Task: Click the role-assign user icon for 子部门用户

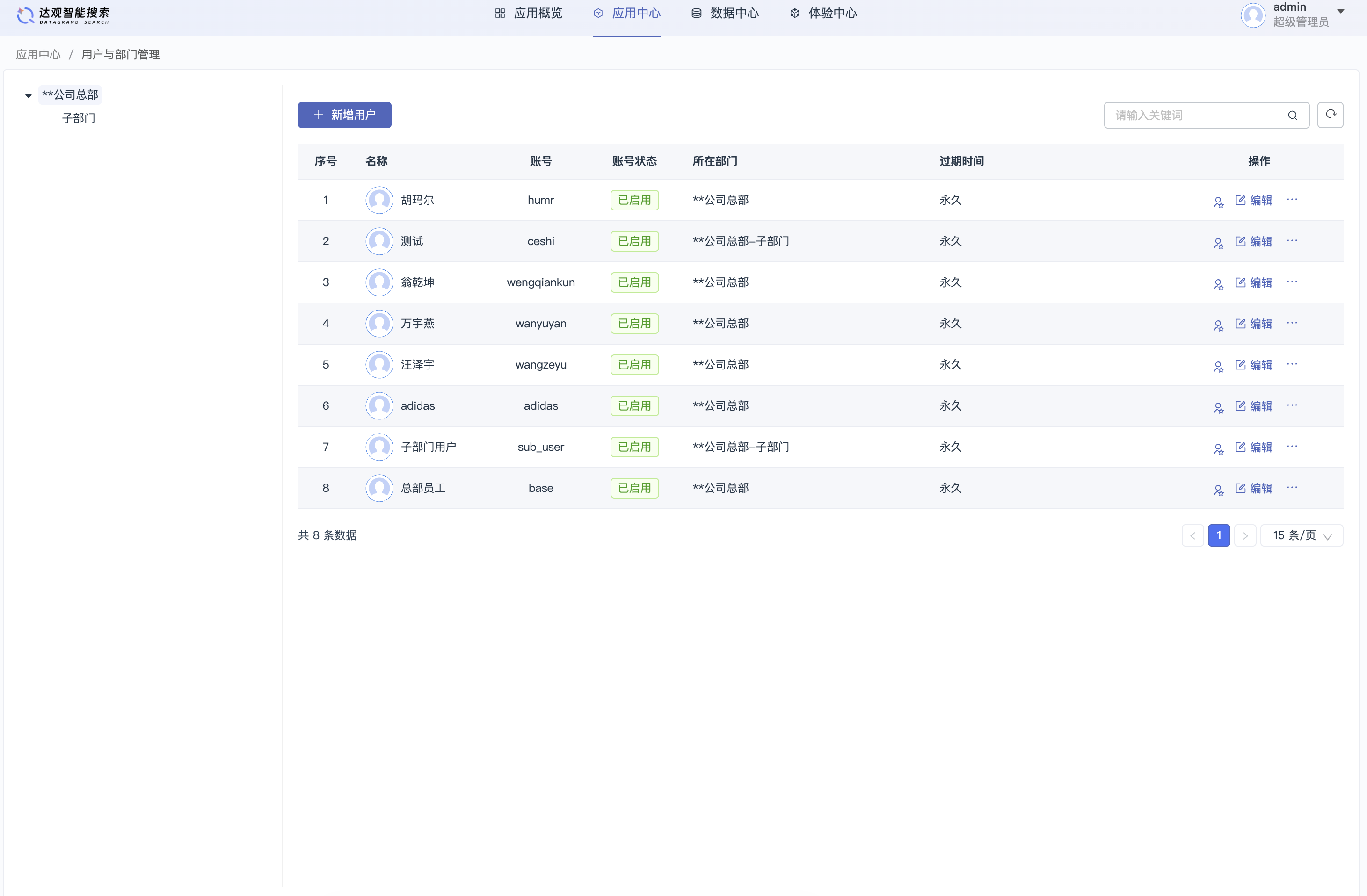Action: [x=1218, y=448]
